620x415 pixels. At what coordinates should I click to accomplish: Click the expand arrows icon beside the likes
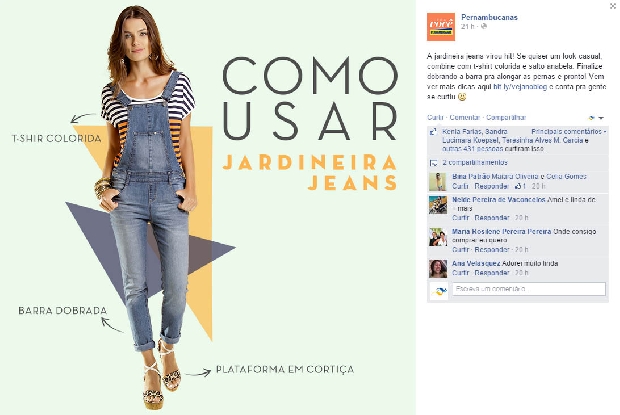[433, 132]
